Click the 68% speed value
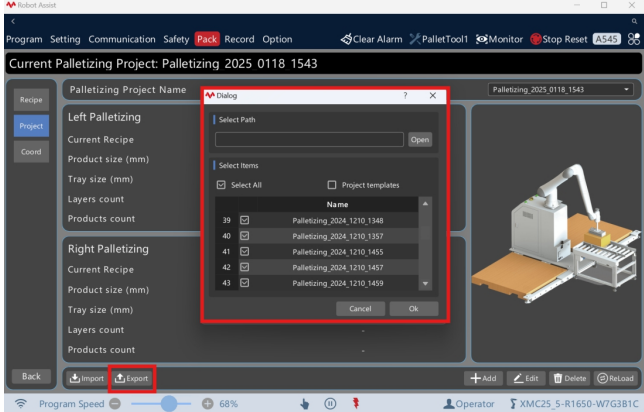 pos(228,404)
